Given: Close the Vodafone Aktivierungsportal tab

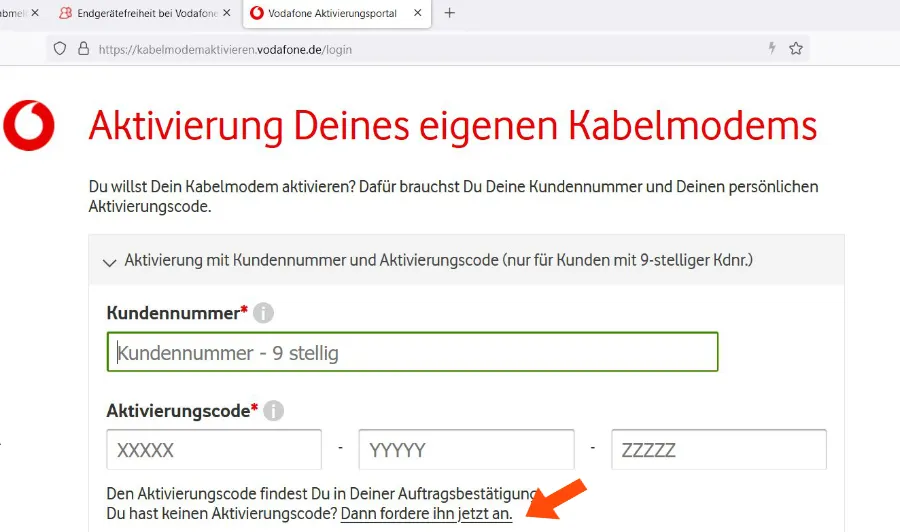Looking at the screenshot, I should tap(418, 13).
